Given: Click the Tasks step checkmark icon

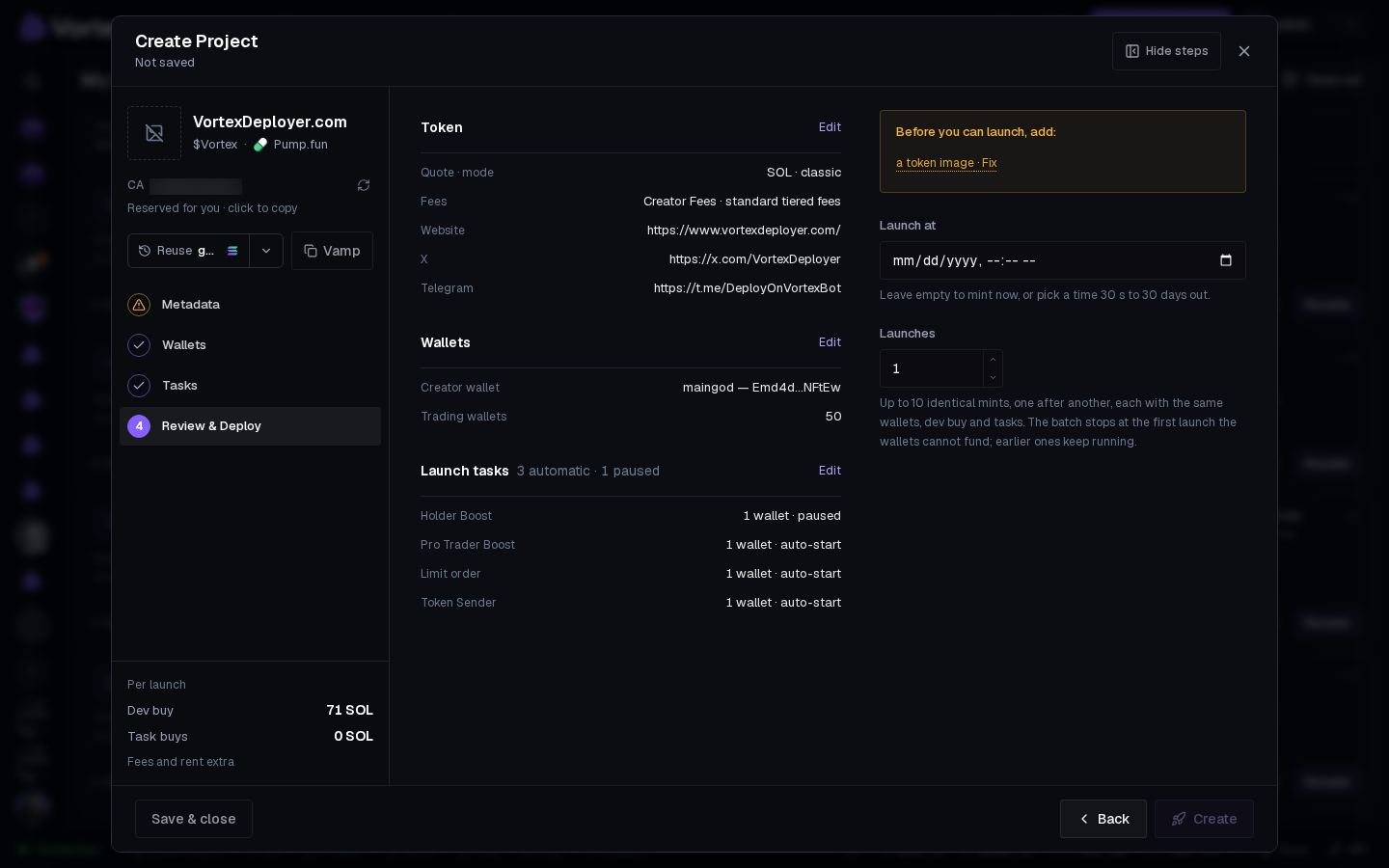Looking at the screenshot, I should point(139,386).
